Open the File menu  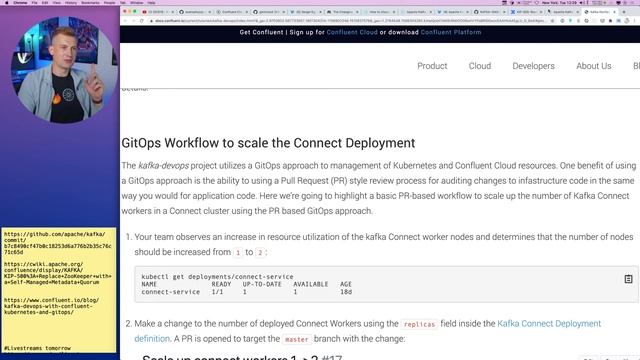point(34,2)
